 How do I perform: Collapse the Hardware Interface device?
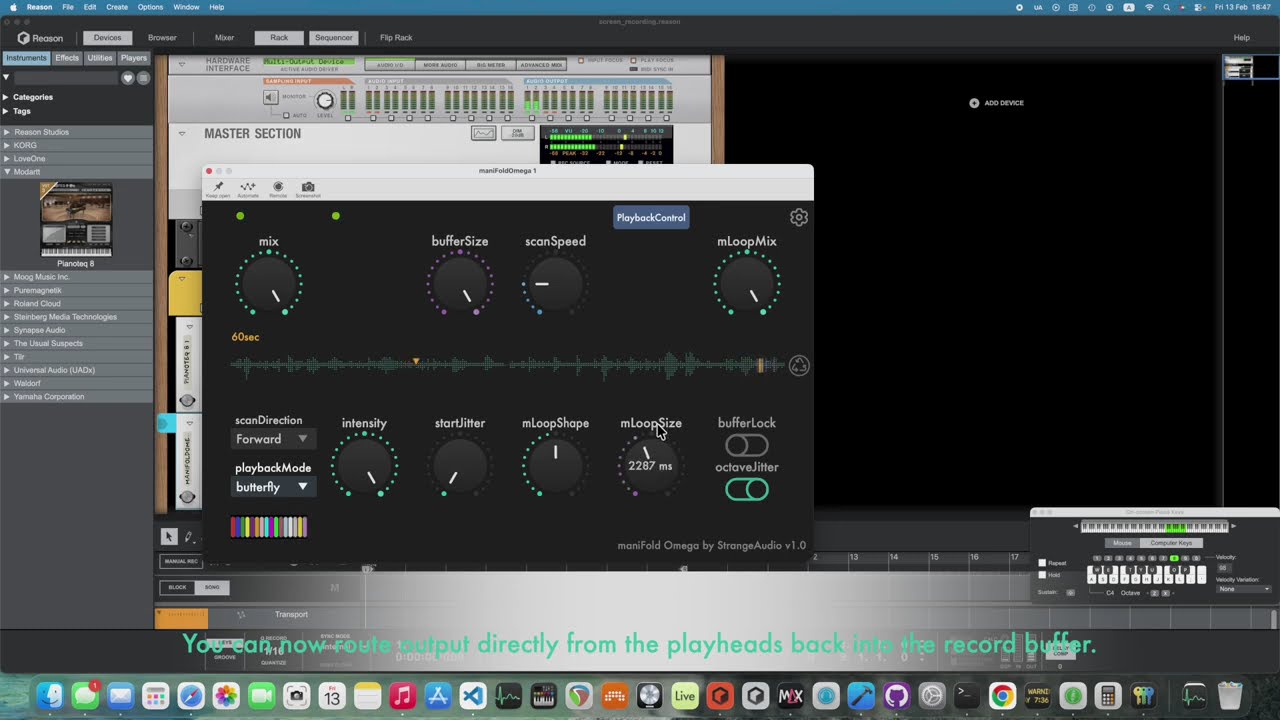pyautogui.click(x=182, y=64)
